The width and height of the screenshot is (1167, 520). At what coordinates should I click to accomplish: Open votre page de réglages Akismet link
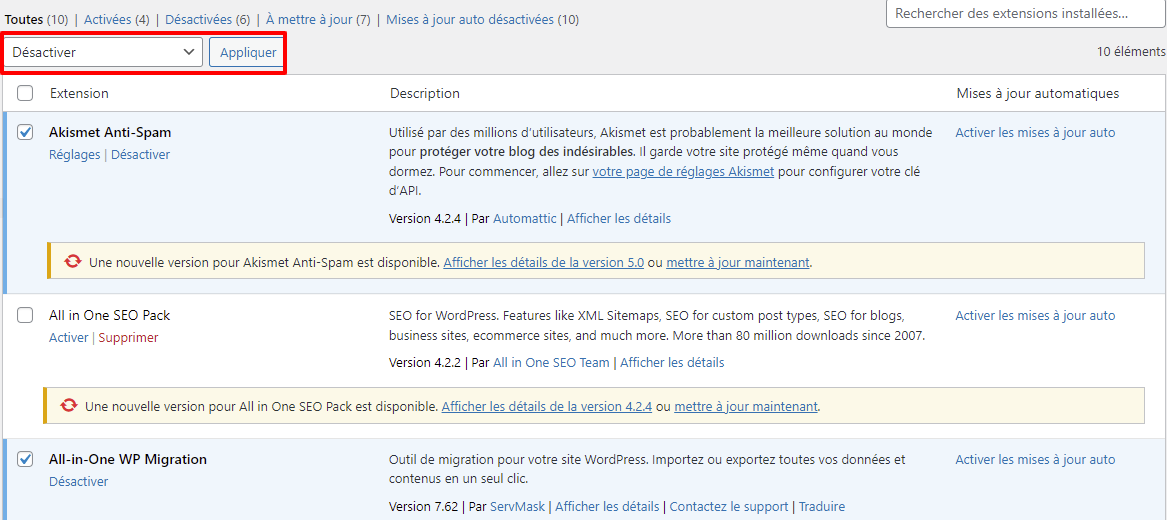(x=683, y=171)
